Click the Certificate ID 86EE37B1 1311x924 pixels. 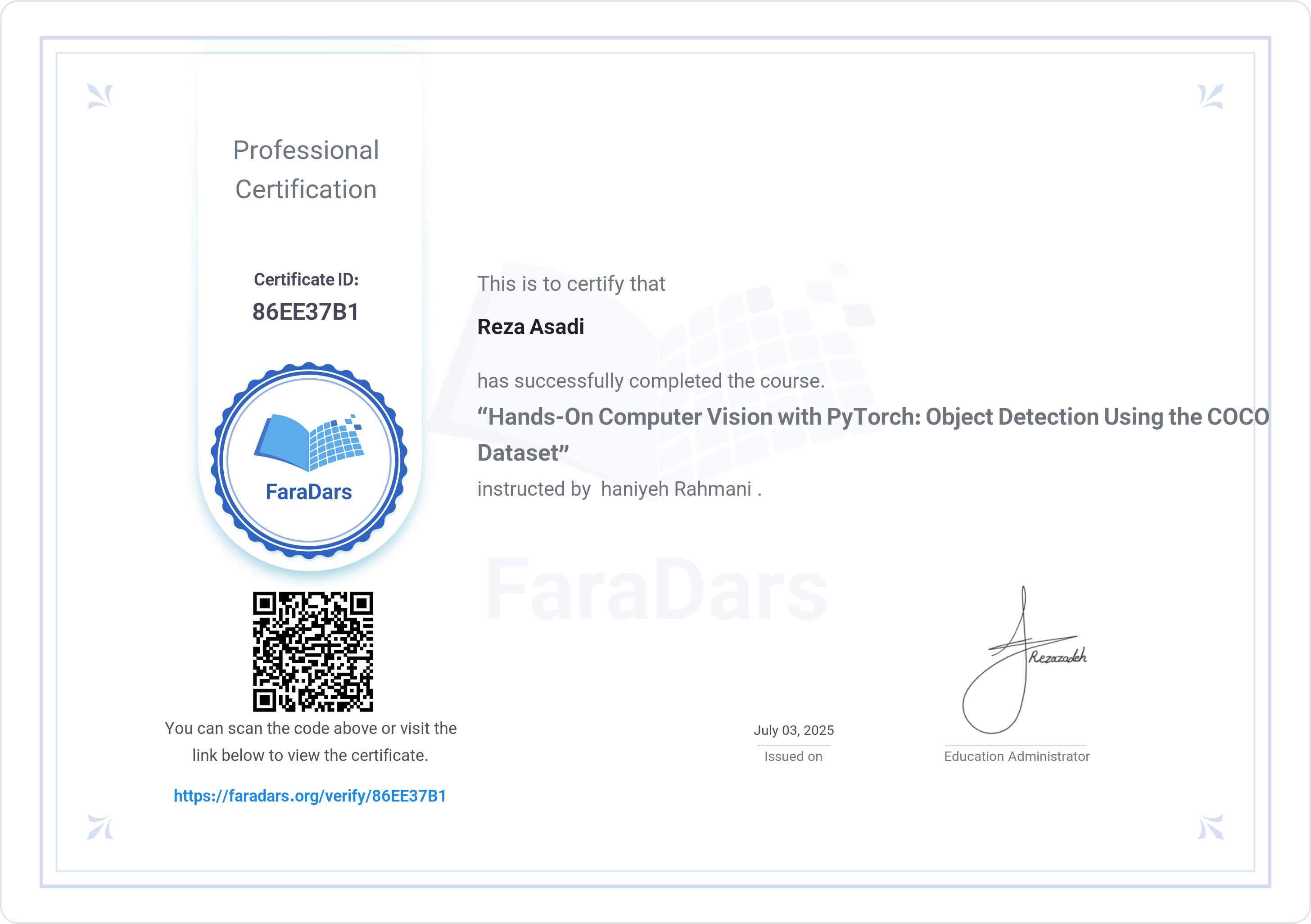(306, 312)
